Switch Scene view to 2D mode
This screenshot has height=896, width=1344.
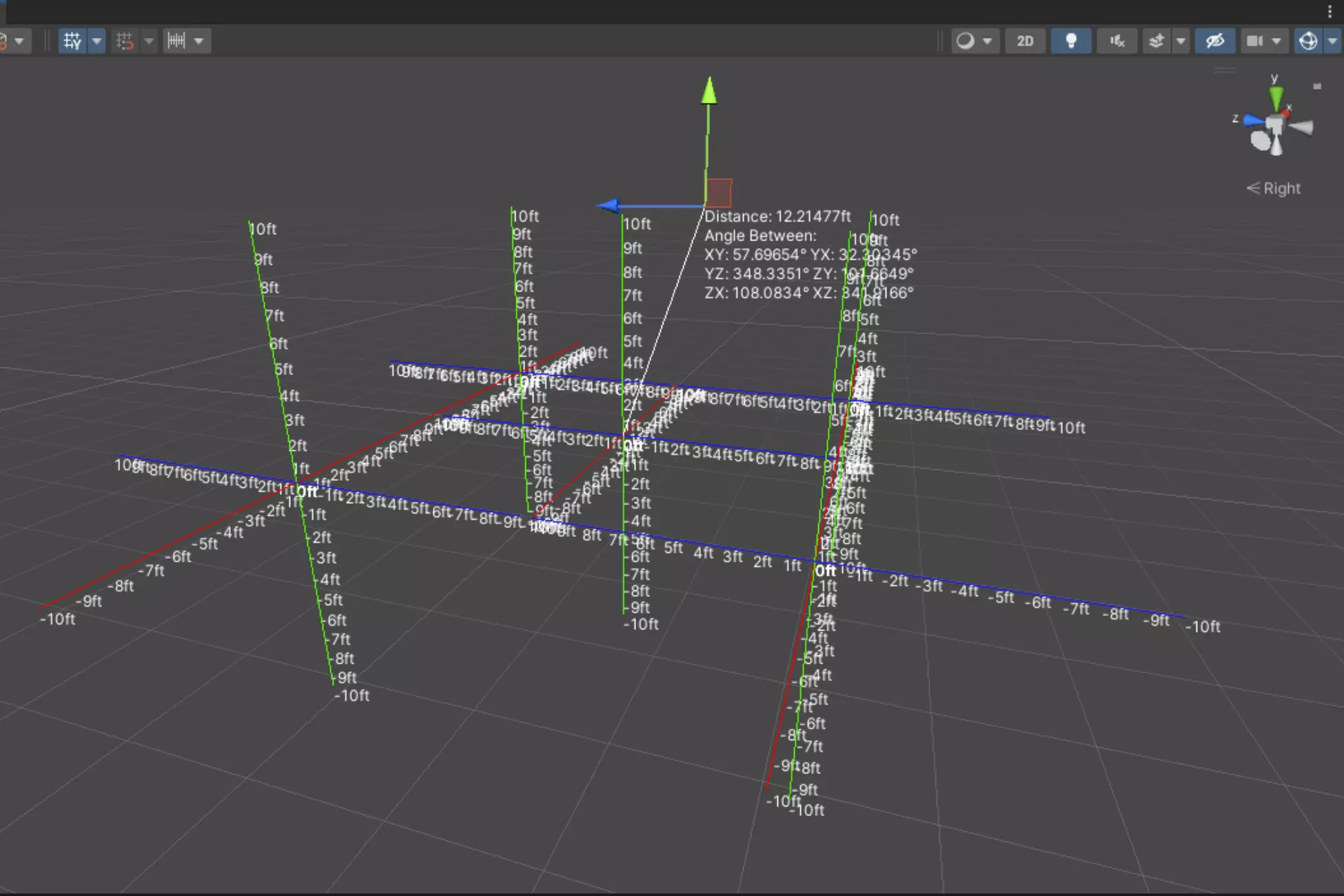(1025, 41)
